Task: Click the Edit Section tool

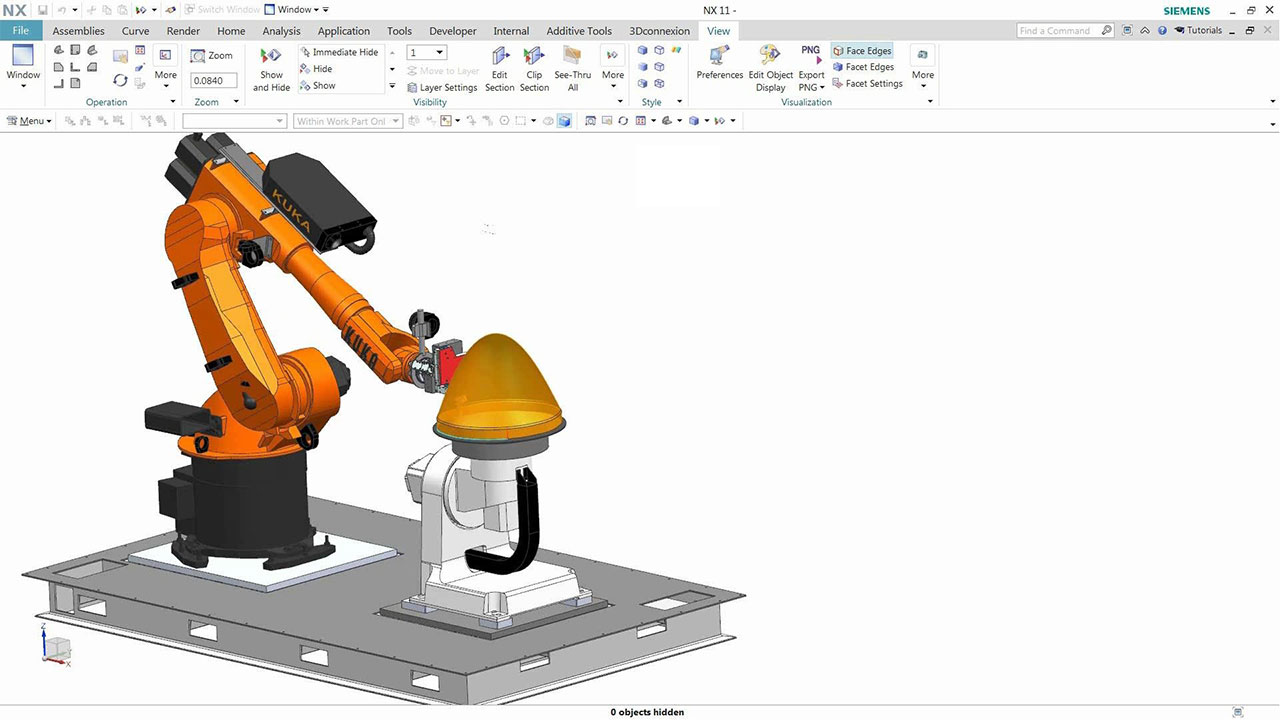Action: click(500, 69)
